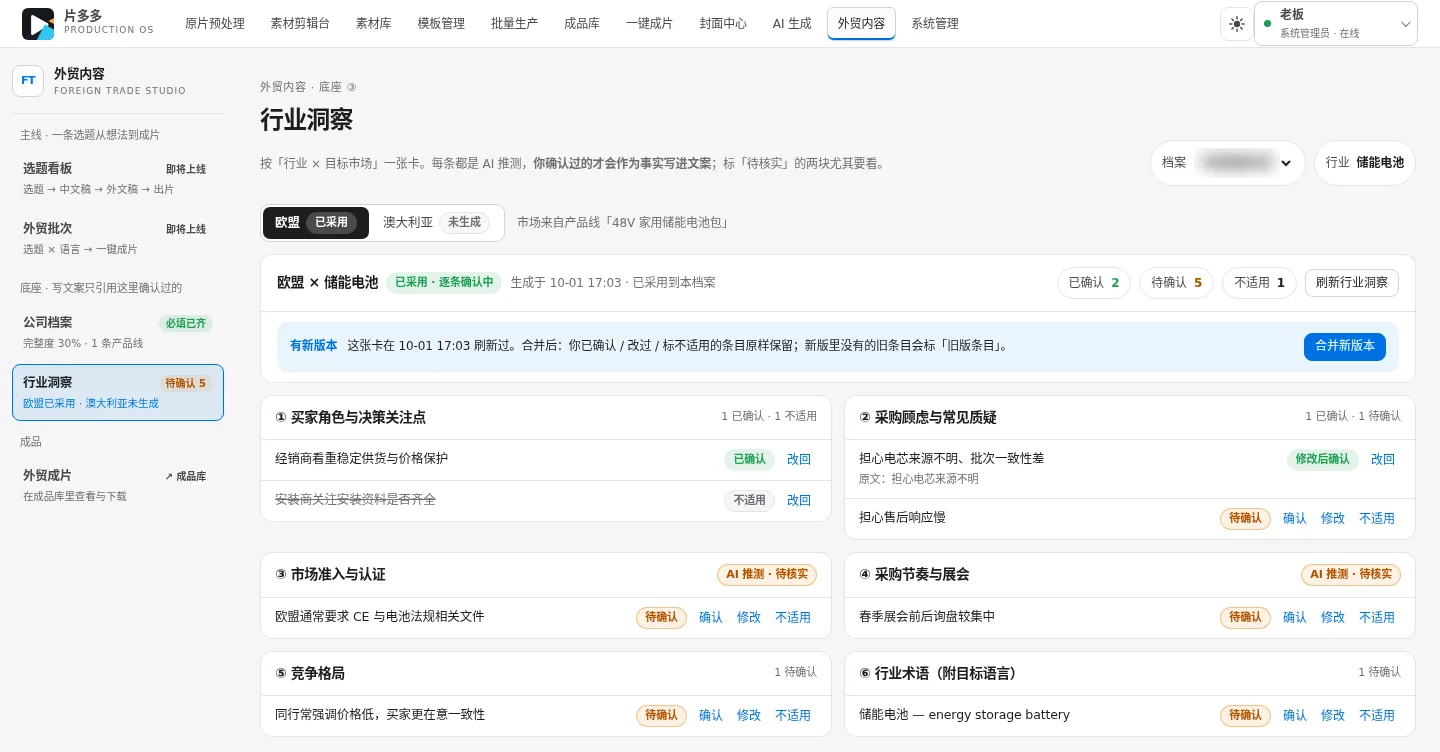Screen dimensions: 1440x752
Task: Confirm the 同行常强调价格低 item
Action: tap(711, 716)
